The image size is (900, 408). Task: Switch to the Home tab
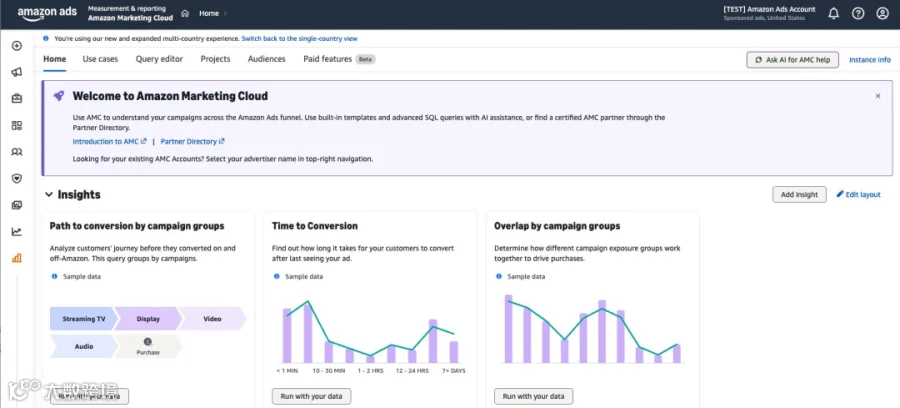pos(55,59)
